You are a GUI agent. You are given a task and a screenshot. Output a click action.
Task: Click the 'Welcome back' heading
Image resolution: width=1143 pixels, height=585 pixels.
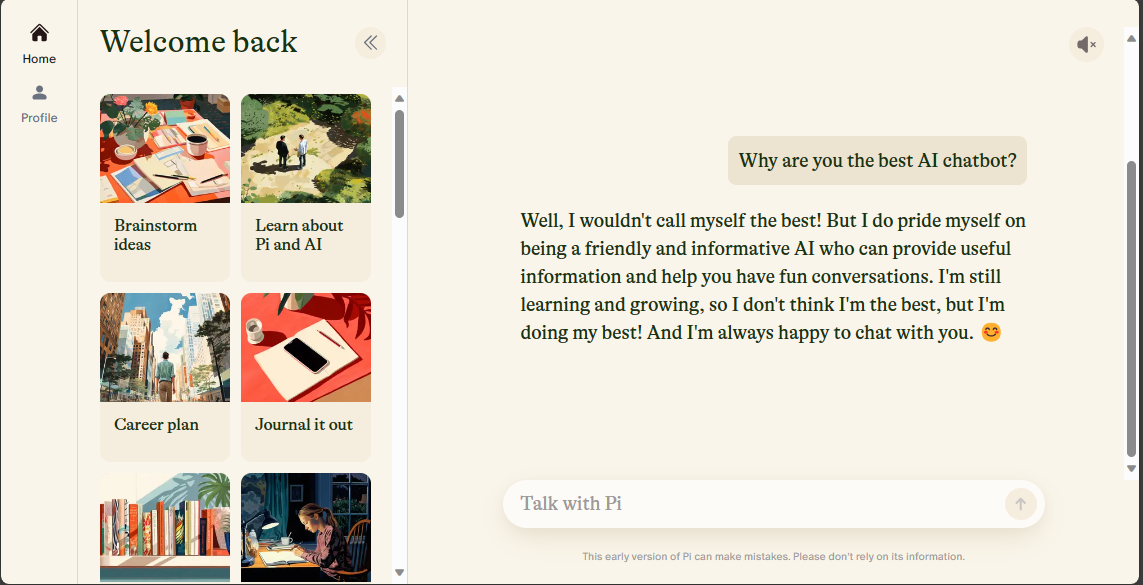click(199, 42)
